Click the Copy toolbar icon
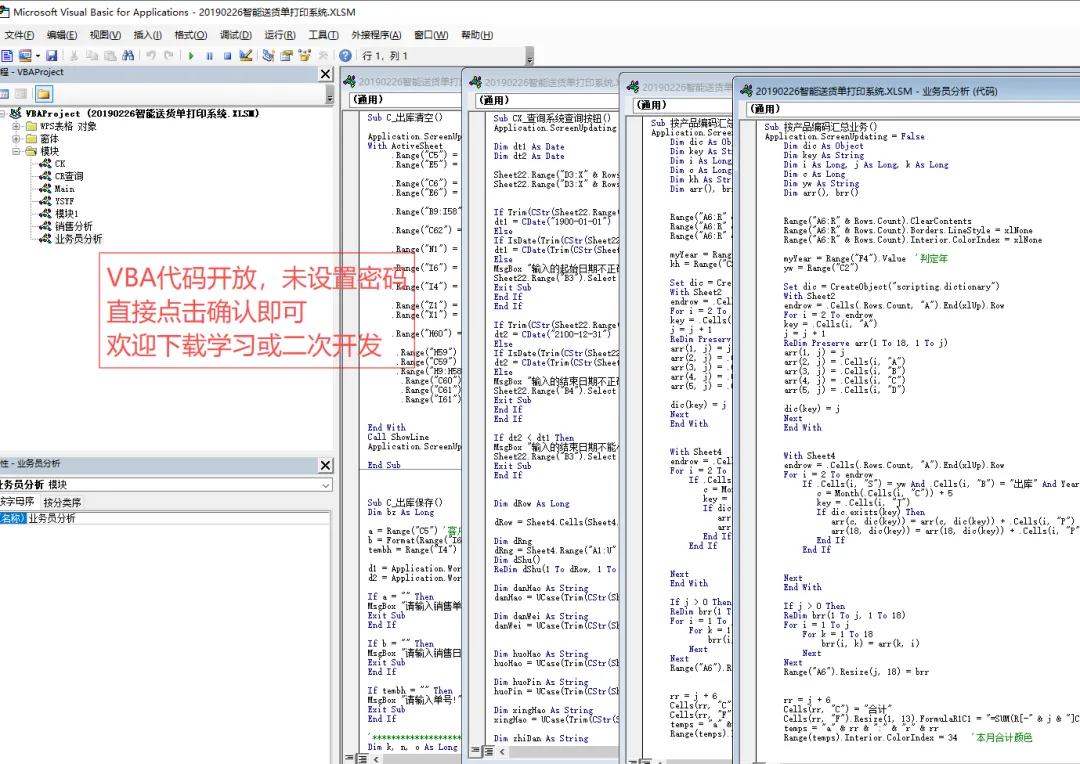Image resolution: width=1080 pixels, height=764 pixels. (x=92, y=56)
